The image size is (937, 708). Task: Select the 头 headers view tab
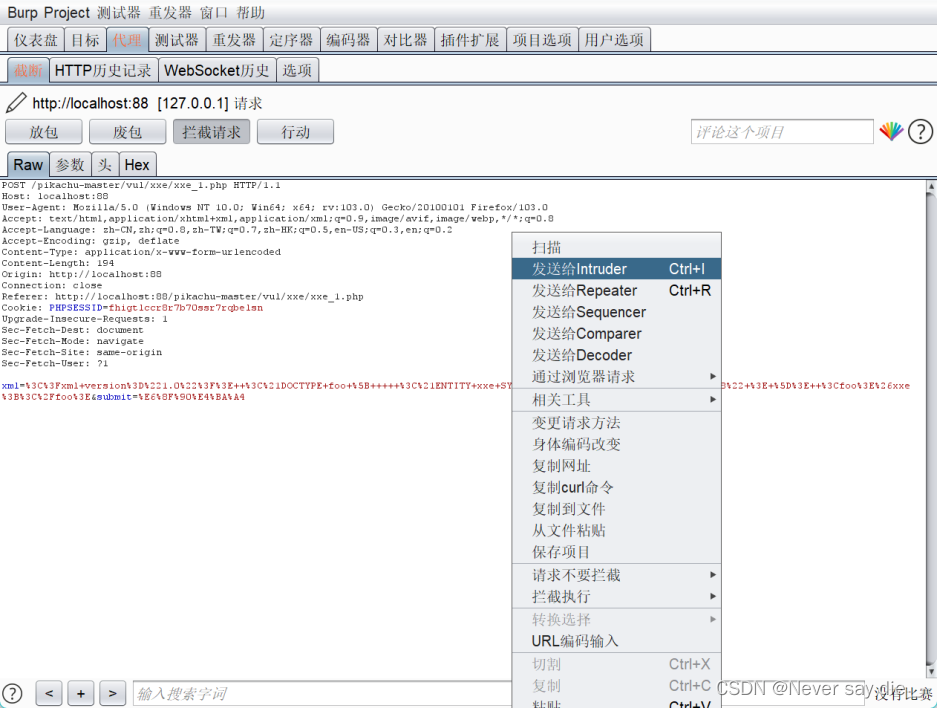tap(105, 164)
